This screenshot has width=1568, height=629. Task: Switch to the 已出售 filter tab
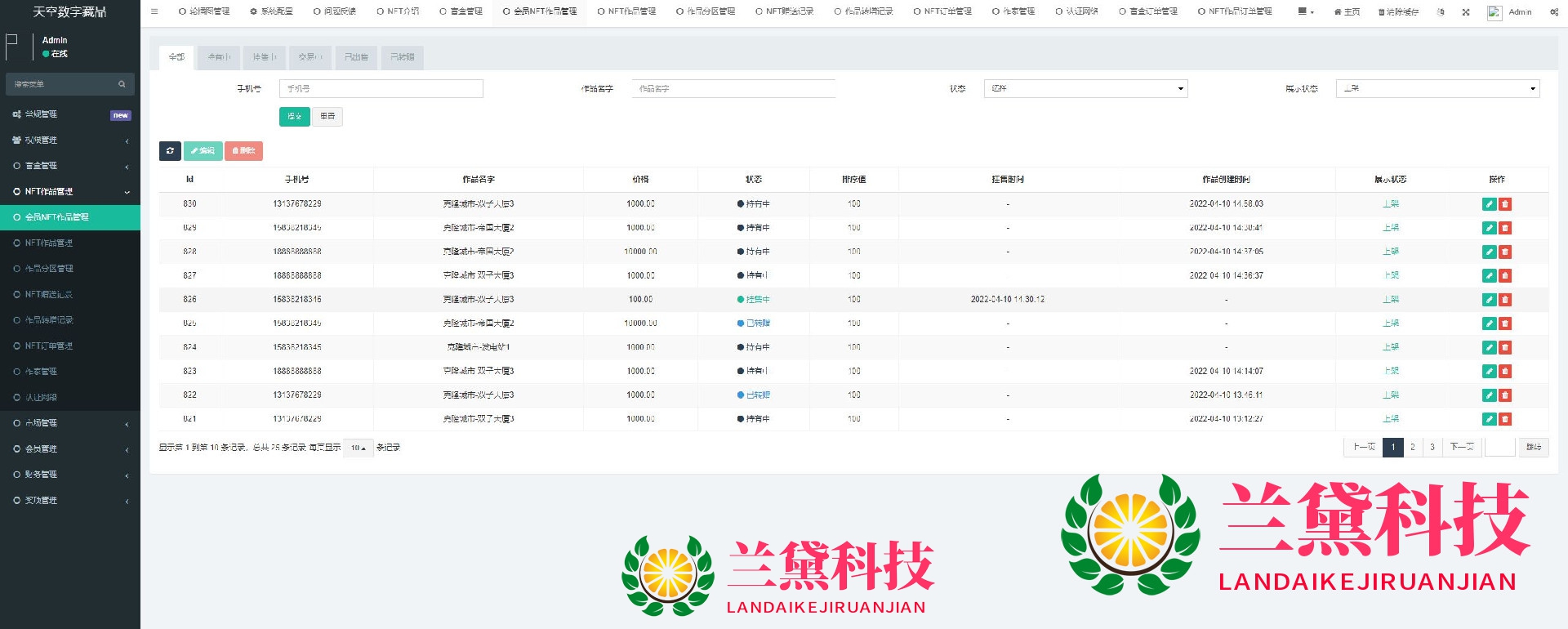[356, 57]
